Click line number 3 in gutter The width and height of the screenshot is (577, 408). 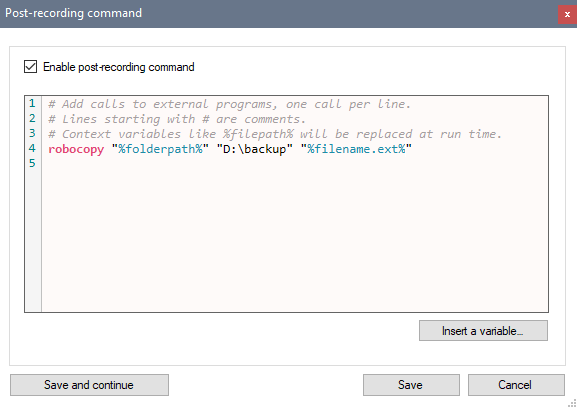32,133
